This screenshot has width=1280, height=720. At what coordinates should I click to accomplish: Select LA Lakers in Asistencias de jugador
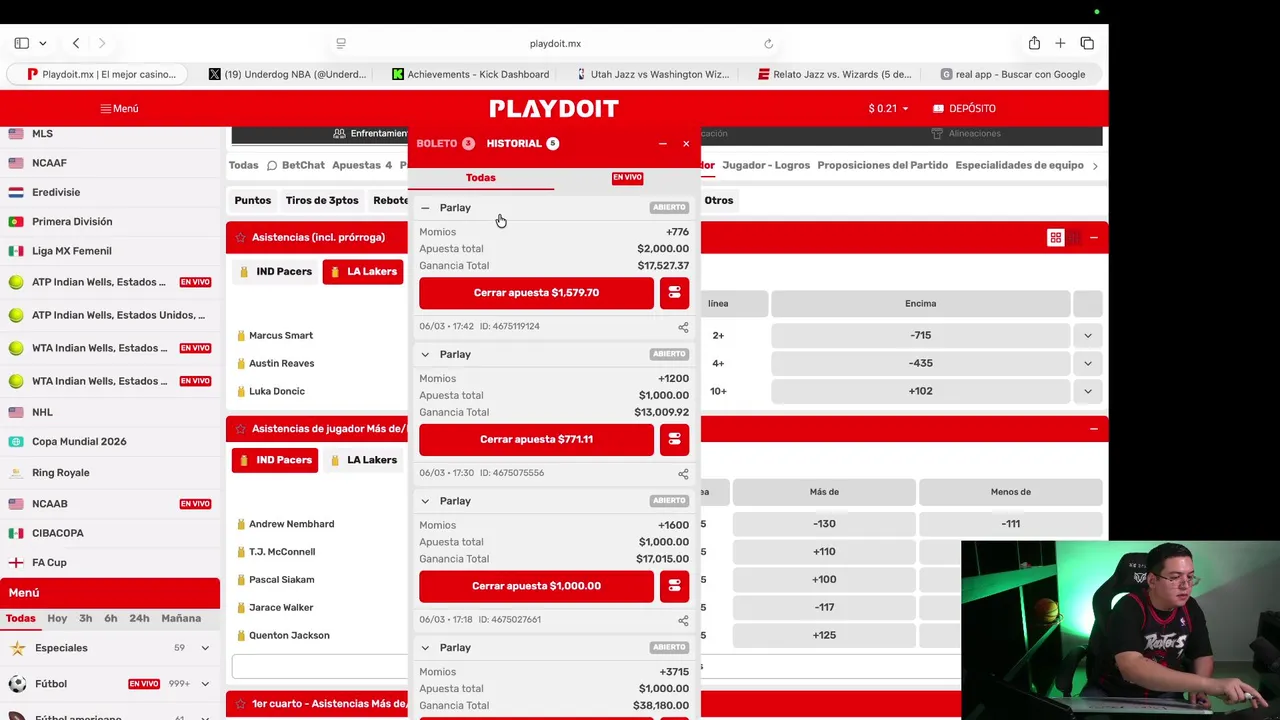coord(364,460)
